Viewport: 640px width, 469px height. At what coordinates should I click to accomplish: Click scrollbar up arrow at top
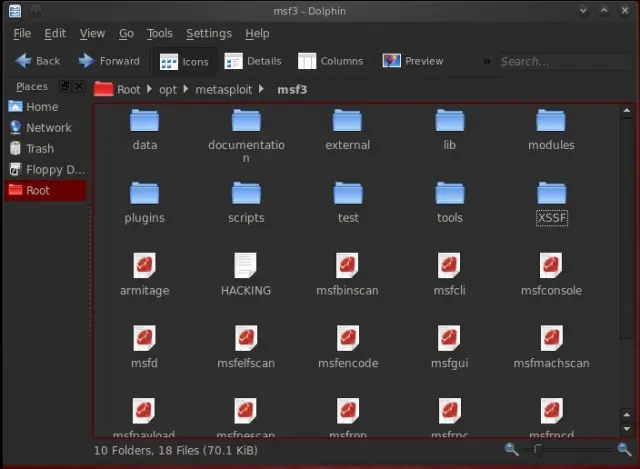[x=627, y=111]
